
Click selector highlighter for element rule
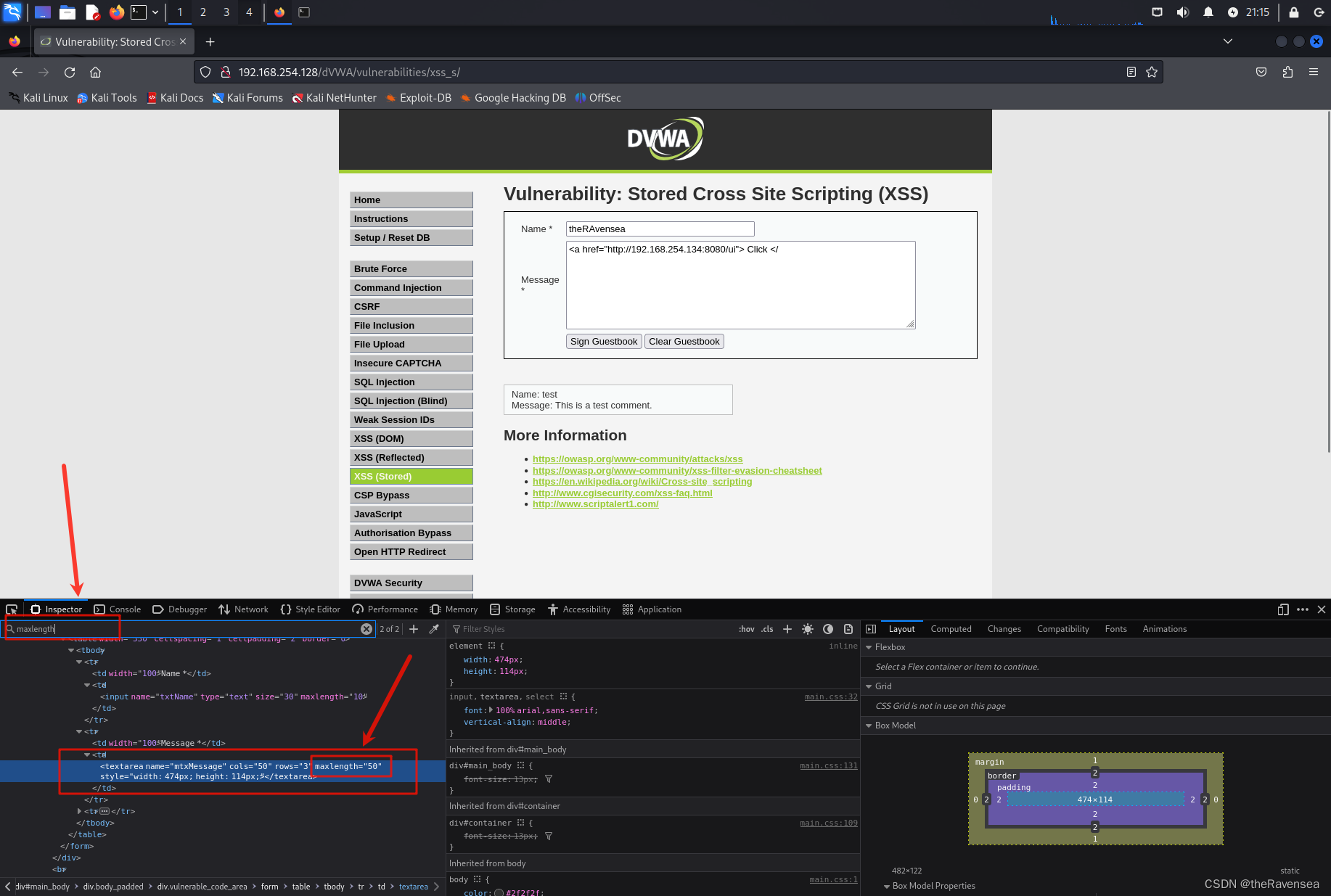[491, 646]
